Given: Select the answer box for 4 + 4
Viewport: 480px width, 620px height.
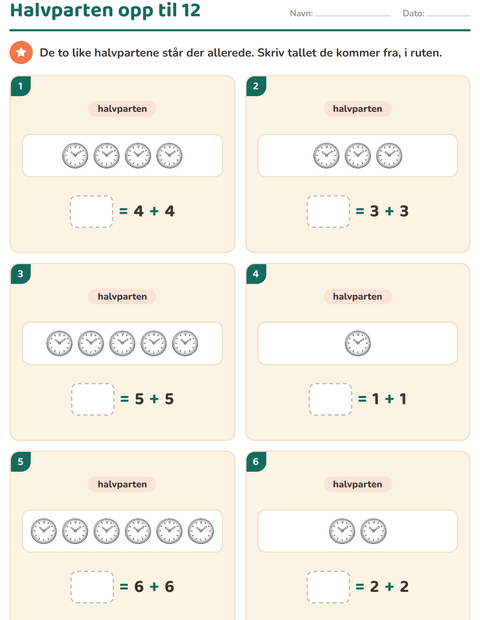Looking at the screenshot, I should 91,211.
